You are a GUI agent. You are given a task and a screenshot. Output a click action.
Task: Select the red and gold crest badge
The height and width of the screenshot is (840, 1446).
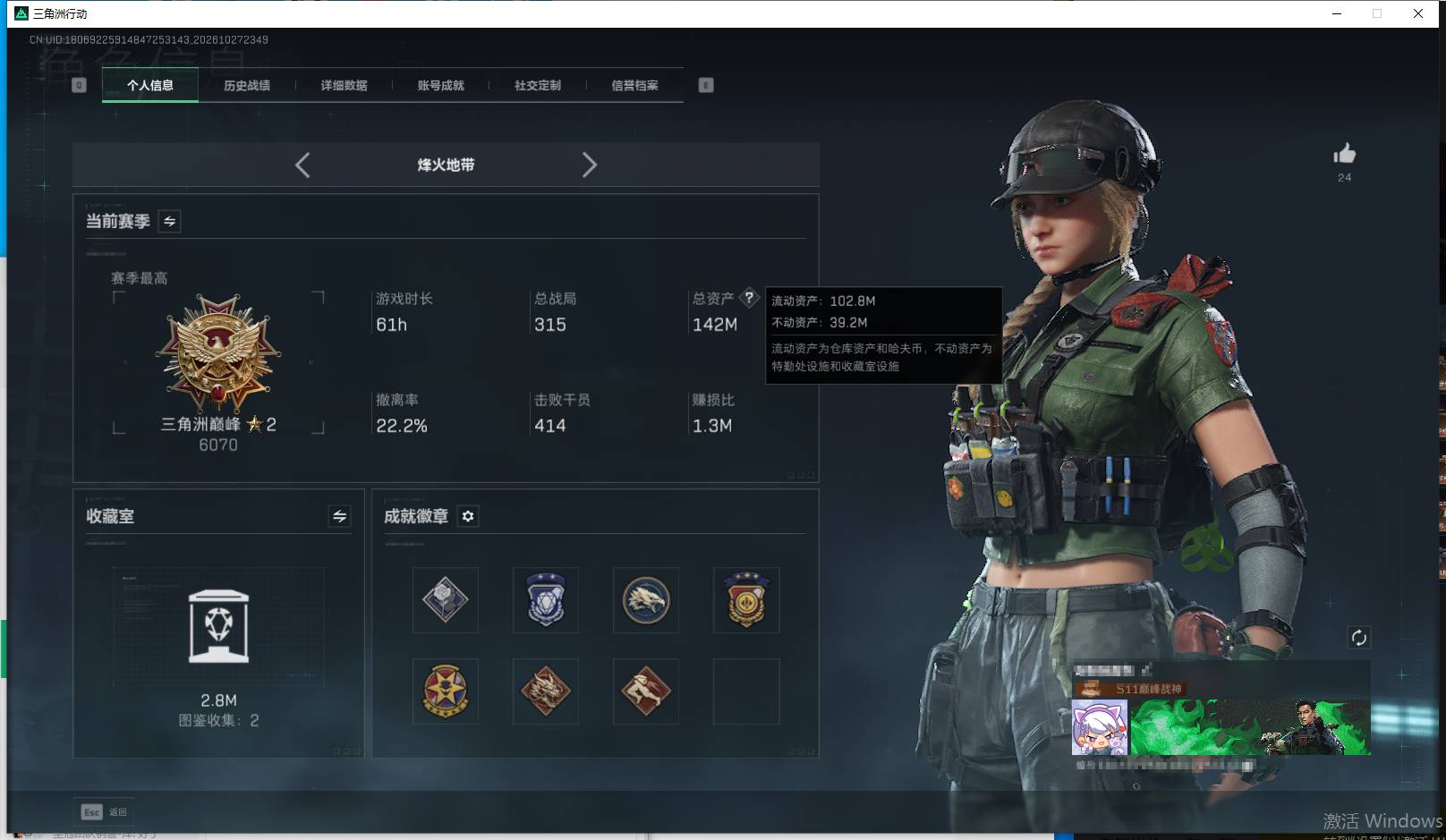tap(746, 600)
